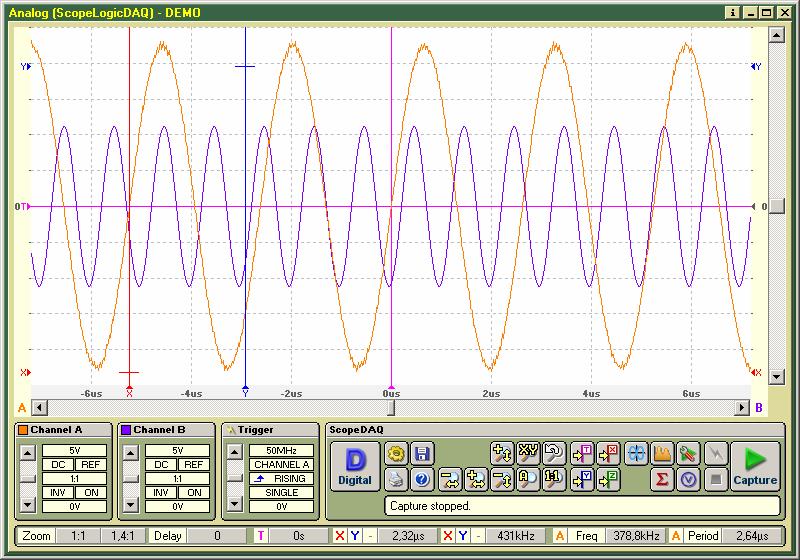The height and width of the screenshot is (560, 800).
Task: Click the wrench tools icon
Action: point(688,453)
